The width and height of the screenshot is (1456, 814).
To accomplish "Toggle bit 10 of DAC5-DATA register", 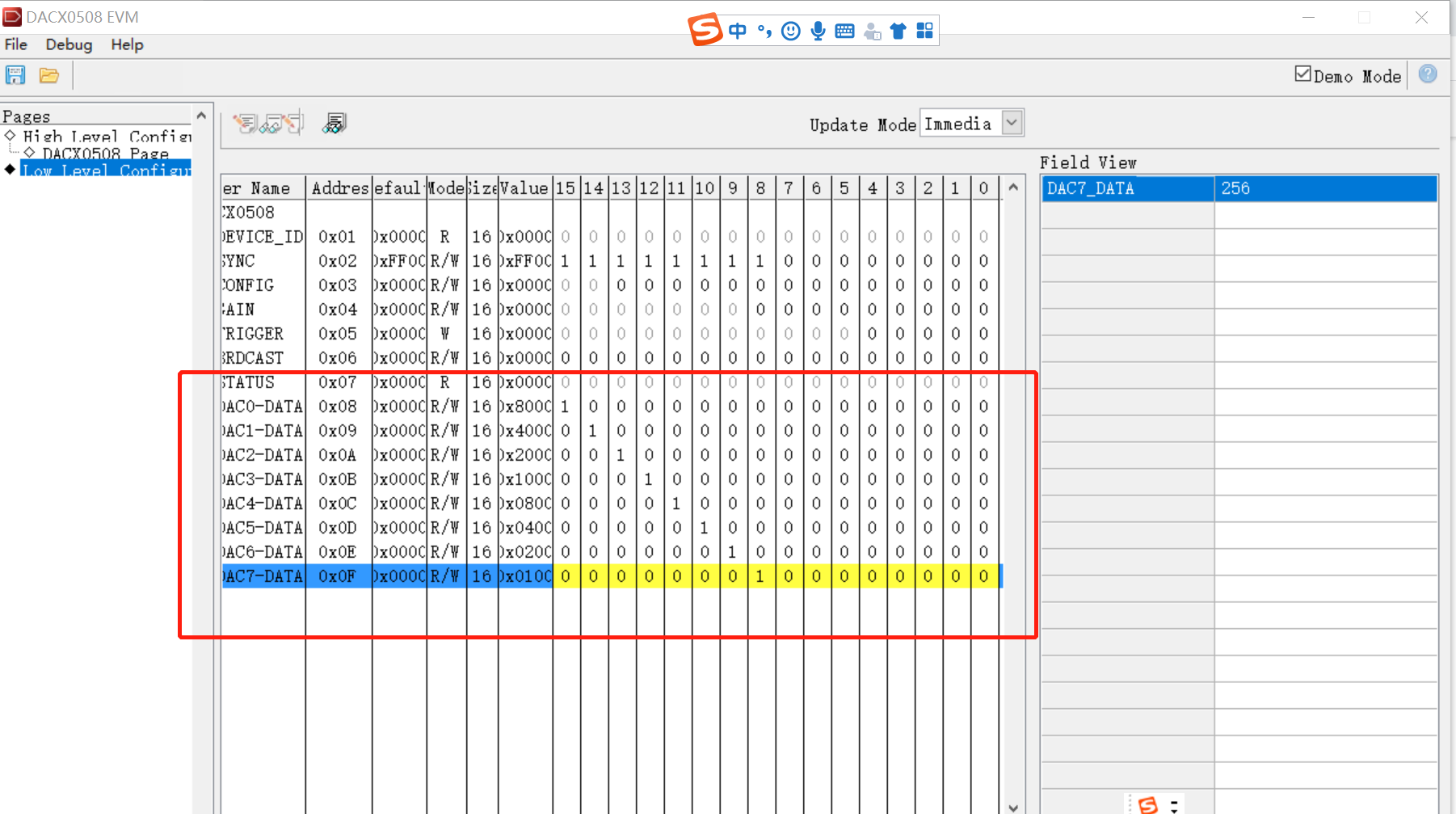I will pos(705,528).
